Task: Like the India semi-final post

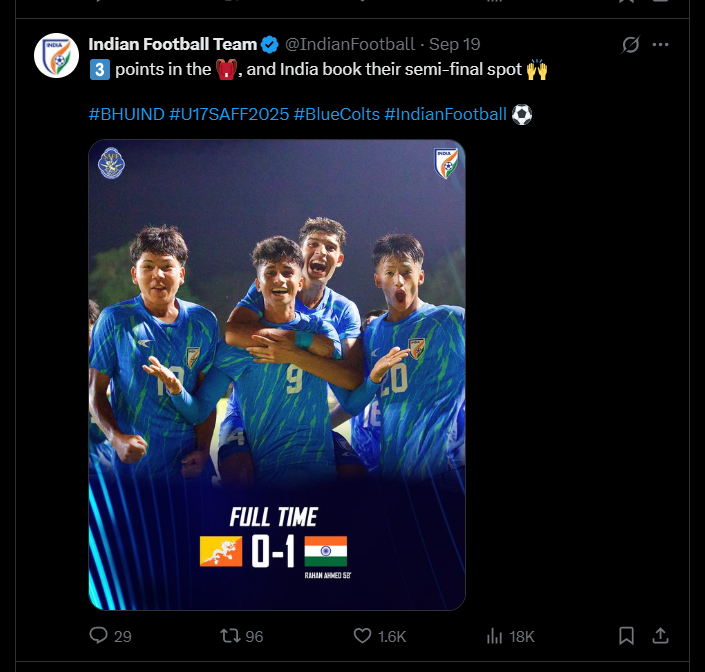Action: coord(364,636)
